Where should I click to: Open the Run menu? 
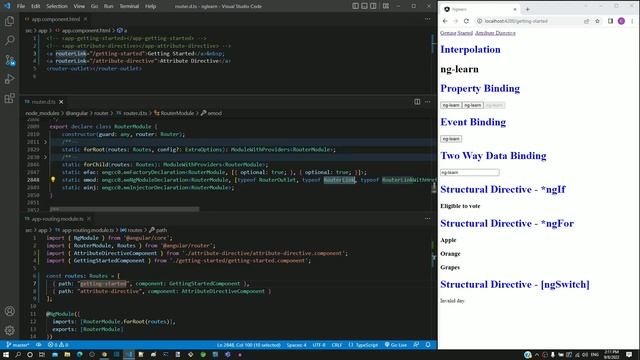pos(109,6)
